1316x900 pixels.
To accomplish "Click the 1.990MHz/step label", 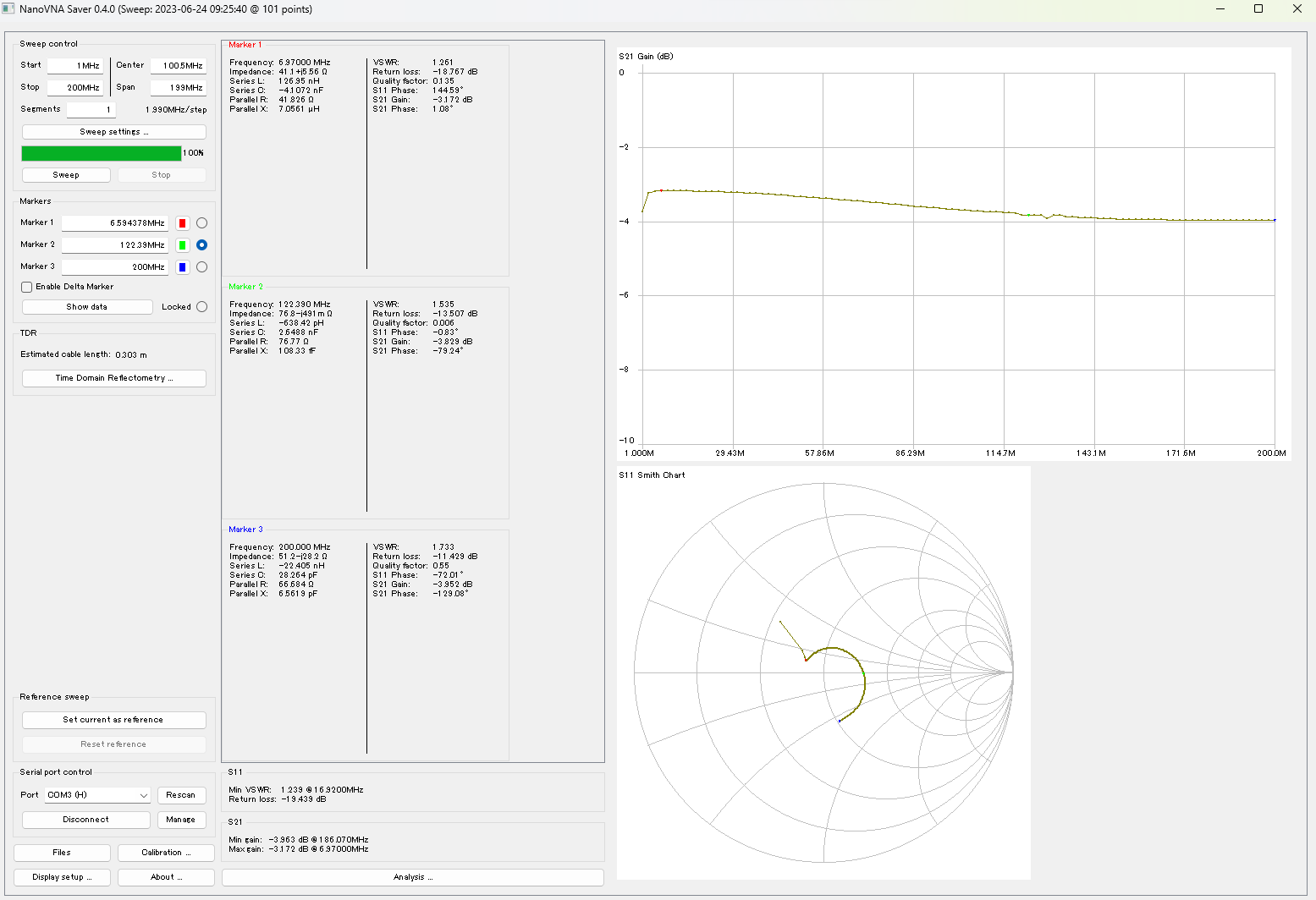I will (x=176, y=110).
